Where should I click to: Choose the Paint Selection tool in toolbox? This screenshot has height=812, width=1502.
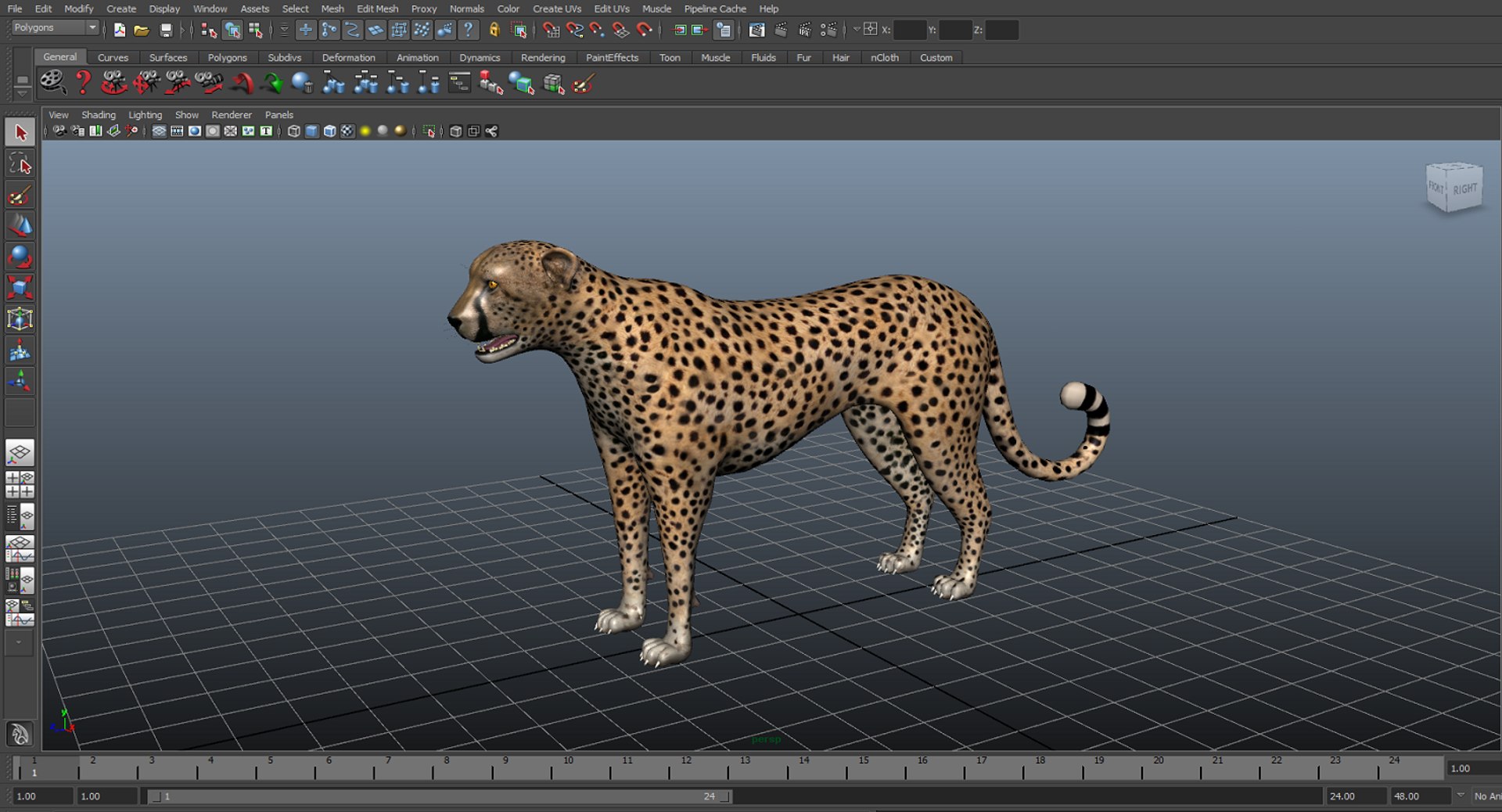click(20, 196)
